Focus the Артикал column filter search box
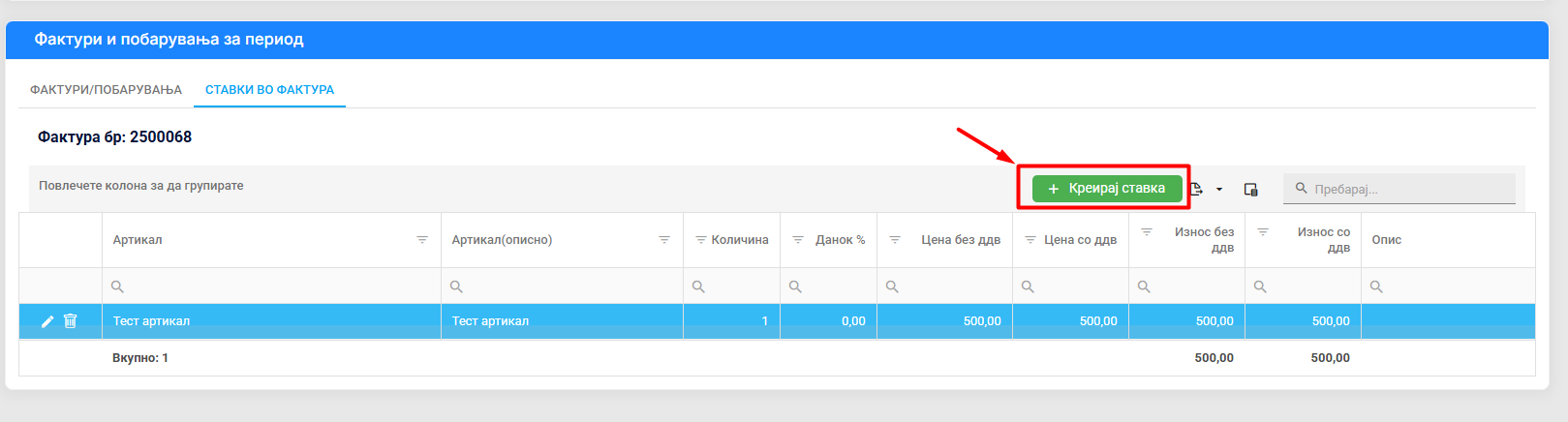This screenshot has height=422, width=1568. (276, 286)
